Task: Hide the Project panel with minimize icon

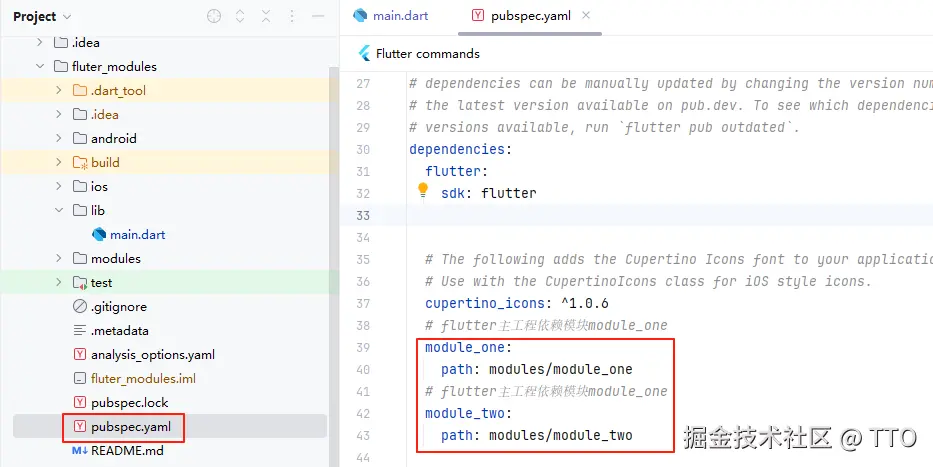Action: click(318, 17)
